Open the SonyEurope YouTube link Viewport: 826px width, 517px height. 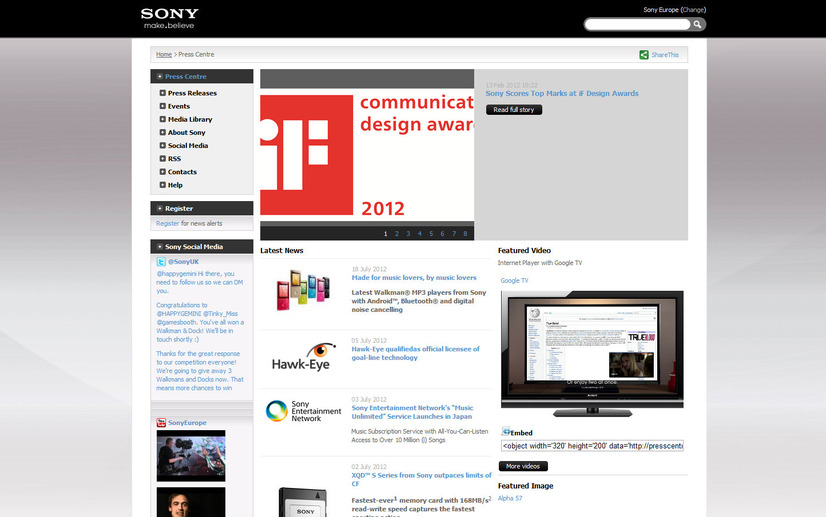187,423
